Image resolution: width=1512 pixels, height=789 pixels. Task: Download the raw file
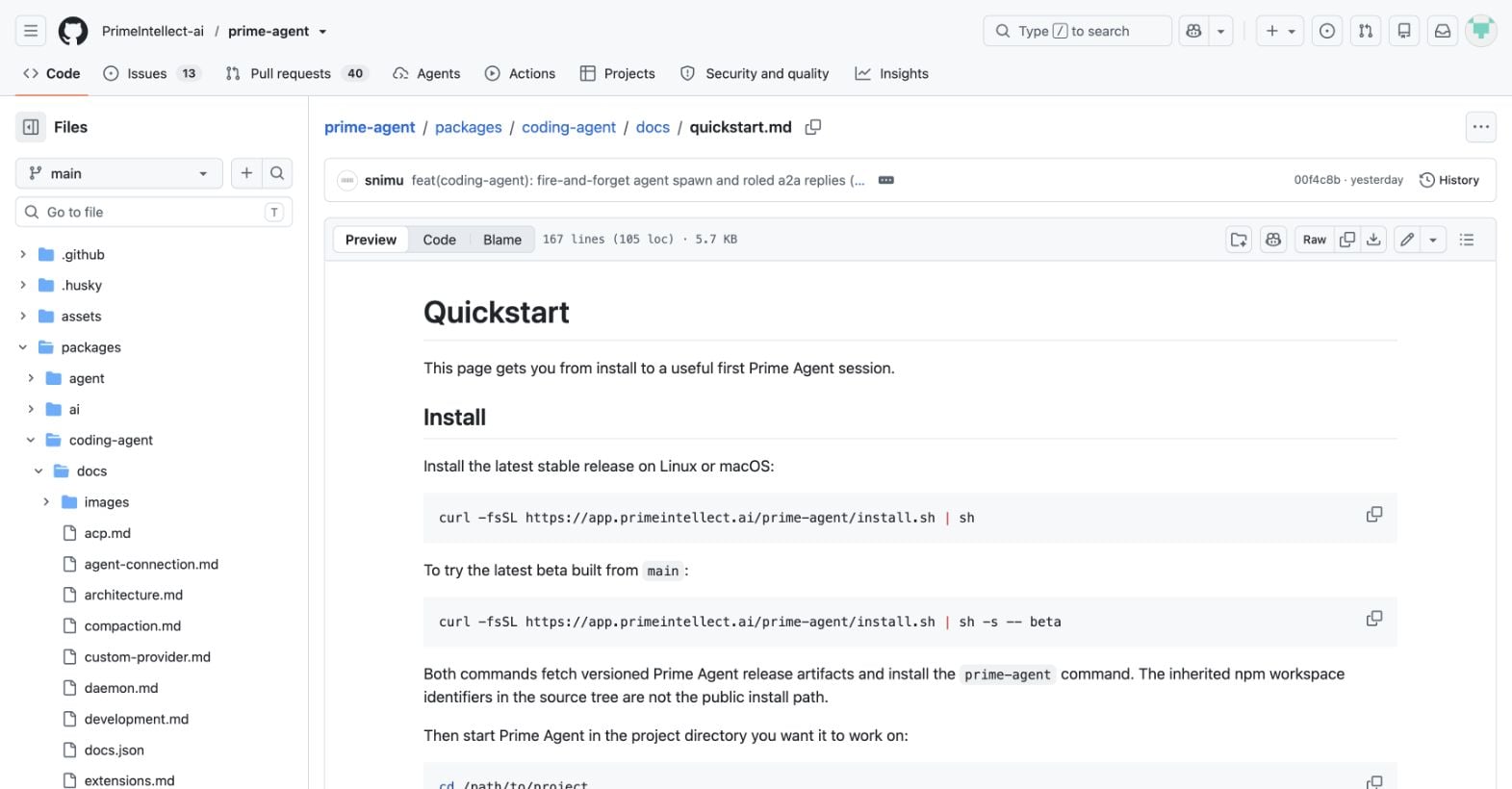click(x=1374, y=240)
